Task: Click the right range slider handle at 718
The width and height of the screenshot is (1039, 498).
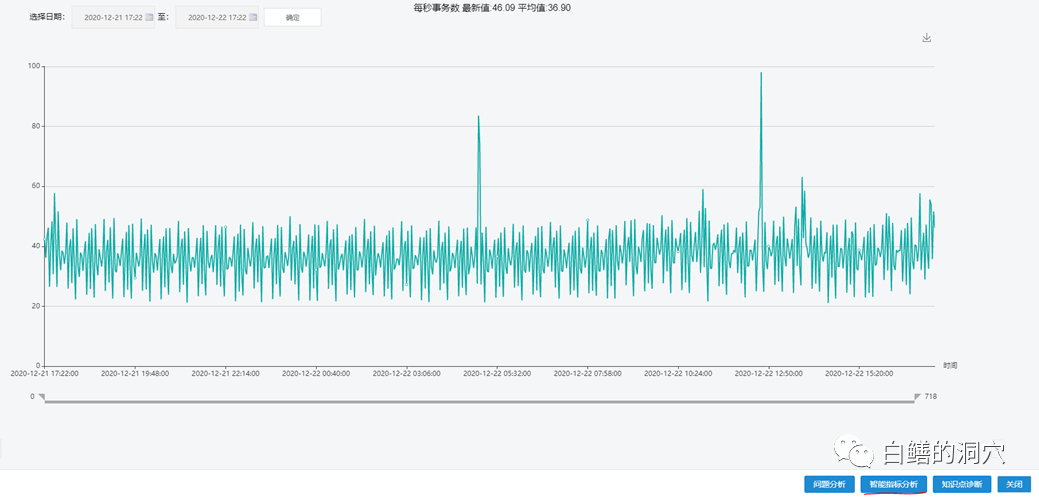Action: tap(916, 397)
